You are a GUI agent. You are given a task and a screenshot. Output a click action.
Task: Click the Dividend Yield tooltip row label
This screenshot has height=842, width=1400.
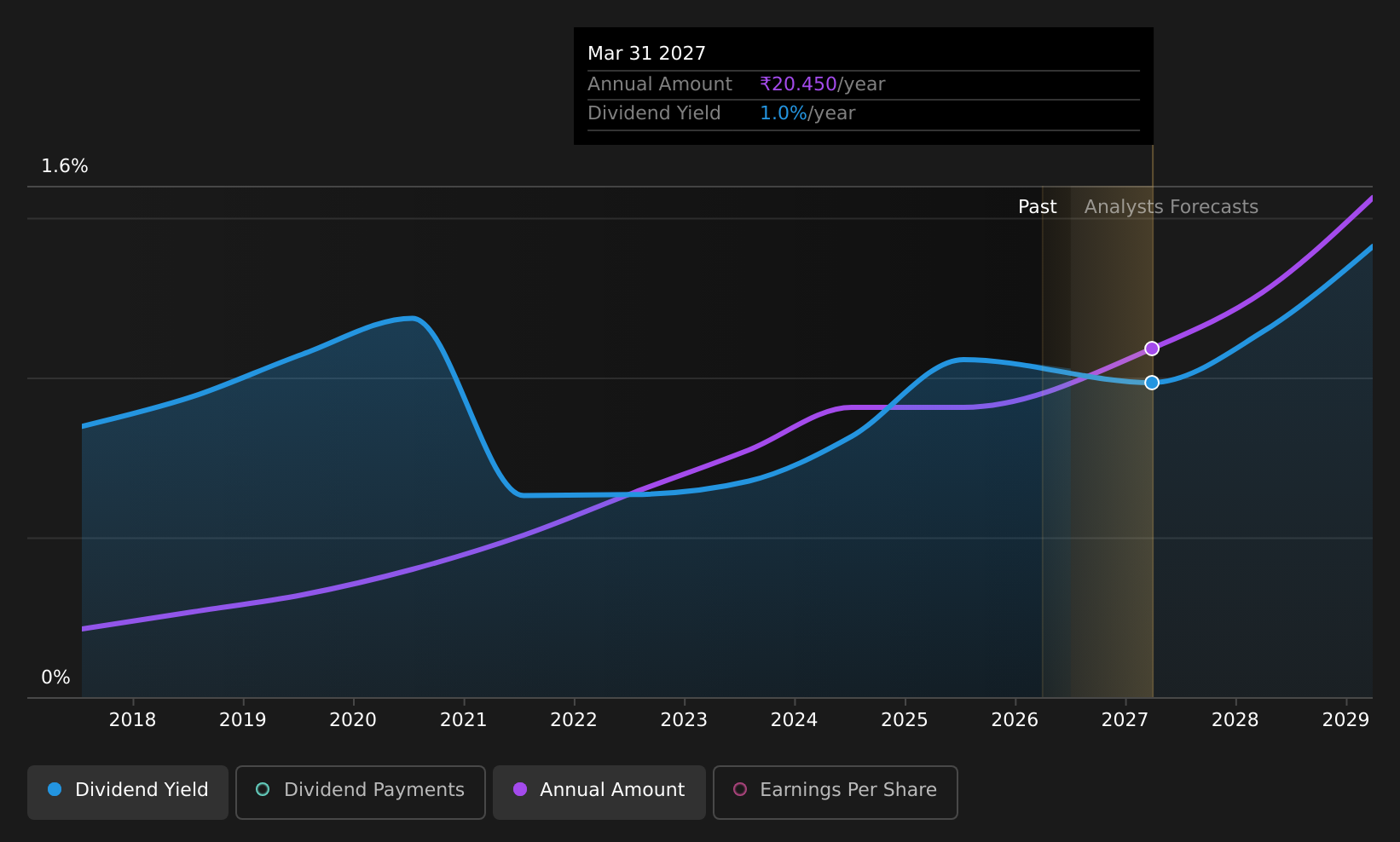654,113
